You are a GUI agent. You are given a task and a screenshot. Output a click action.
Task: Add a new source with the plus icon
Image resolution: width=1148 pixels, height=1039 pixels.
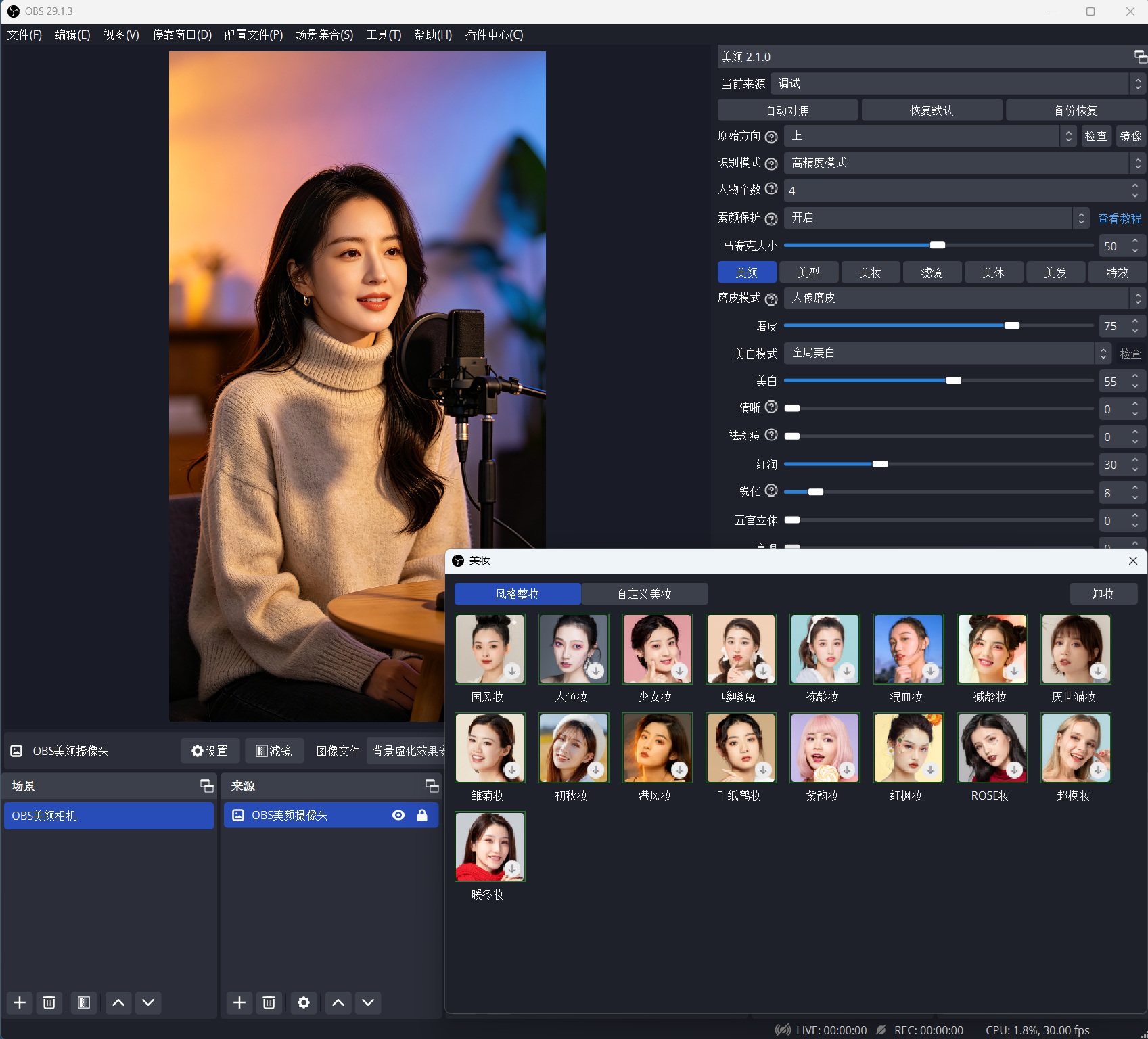[x=238, y=1002]
